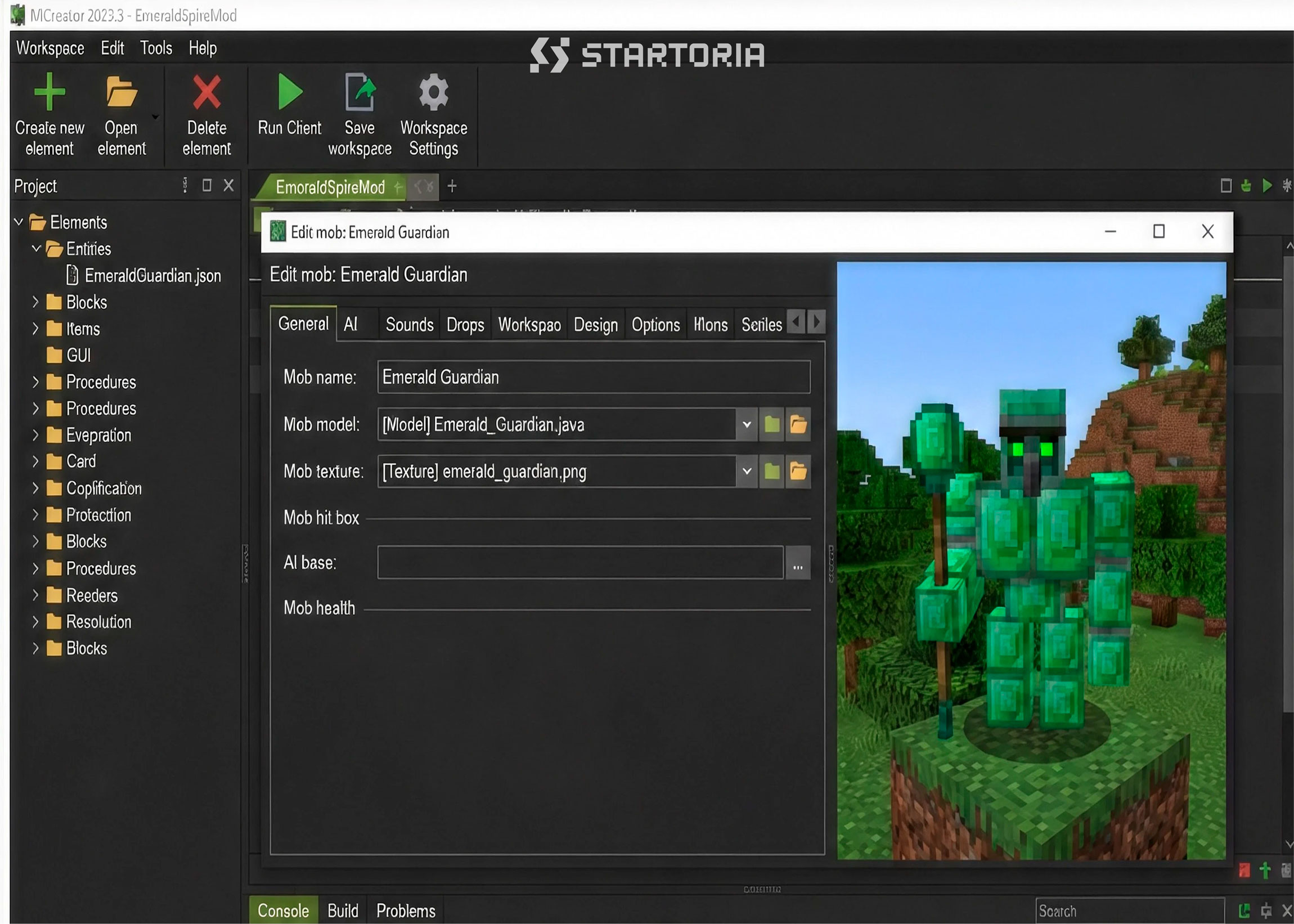
Task: Click the AI base input field
Action: coord(581,562)
